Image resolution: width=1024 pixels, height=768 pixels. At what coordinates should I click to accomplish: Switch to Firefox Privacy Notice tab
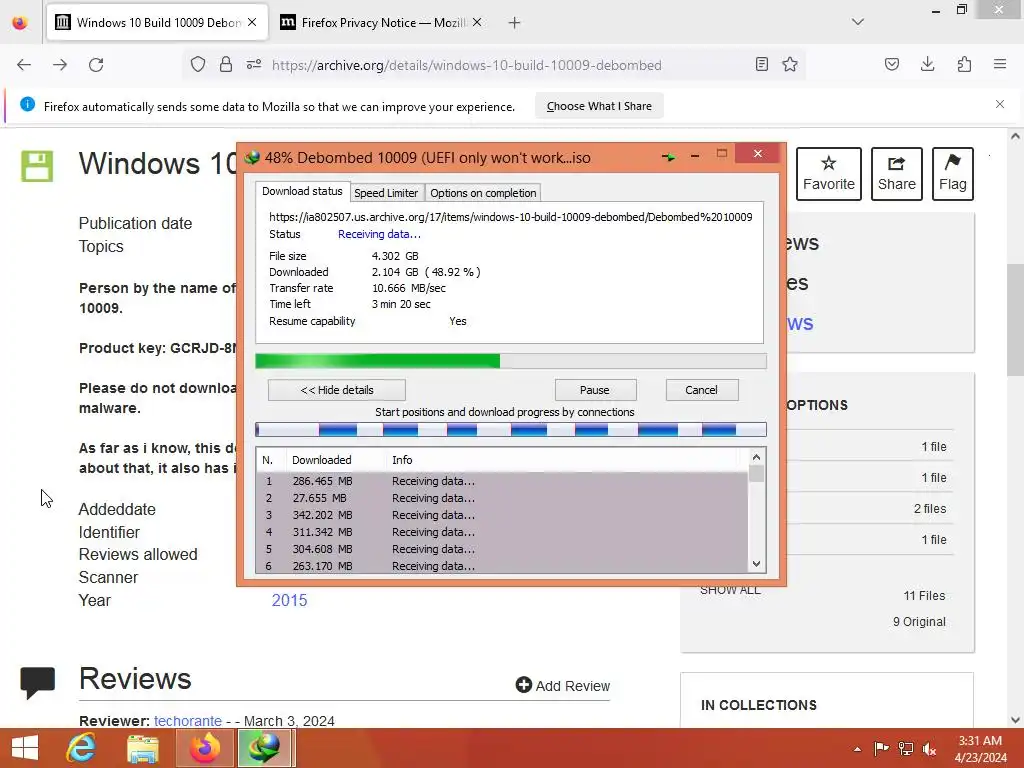pyautogui.click(x=382, y=22)
